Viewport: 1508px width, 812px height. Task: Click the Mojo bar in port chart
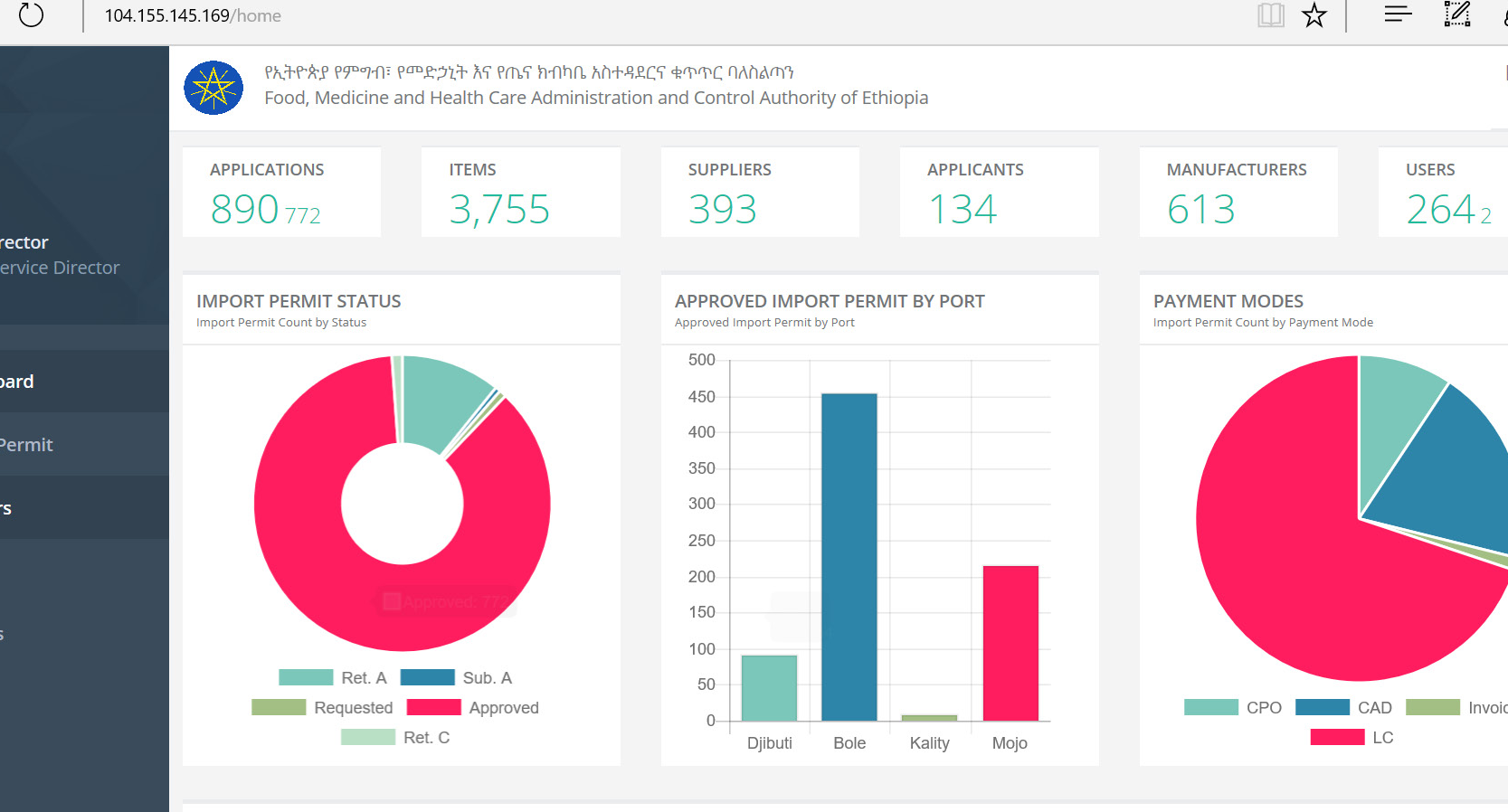(x=1010, y=643)
